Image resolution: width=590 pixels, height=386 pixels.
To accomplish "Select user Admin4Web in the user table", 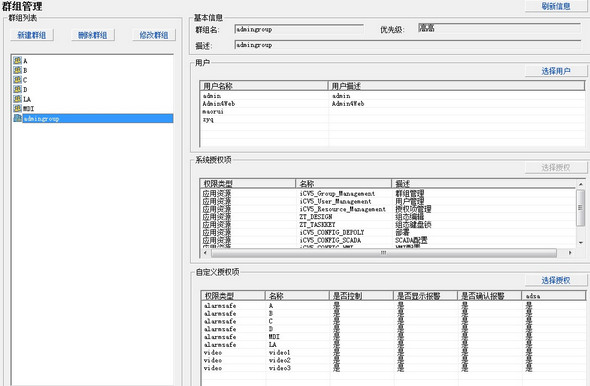I will click(x=392, y=103).
